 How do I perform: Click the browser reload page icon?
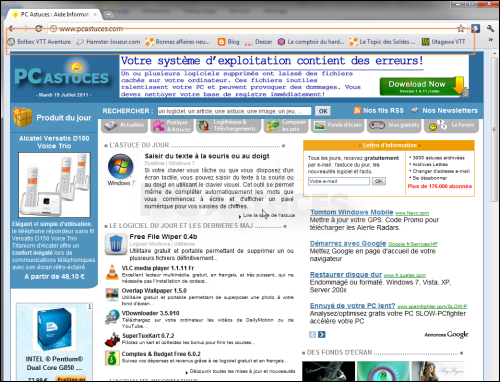pyautogui.click(x=38, y=29)
